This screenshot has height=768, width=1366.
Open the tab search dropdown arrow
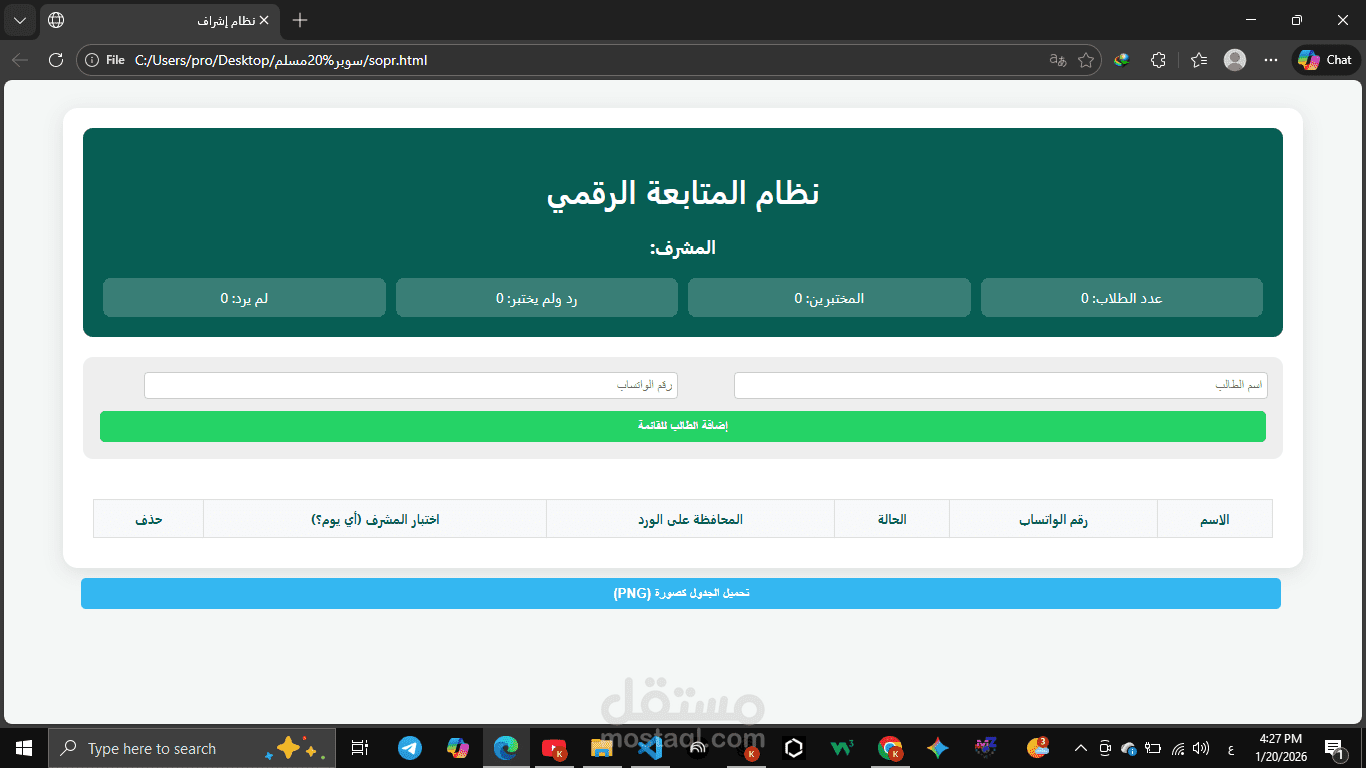click(x=19, y=19)
